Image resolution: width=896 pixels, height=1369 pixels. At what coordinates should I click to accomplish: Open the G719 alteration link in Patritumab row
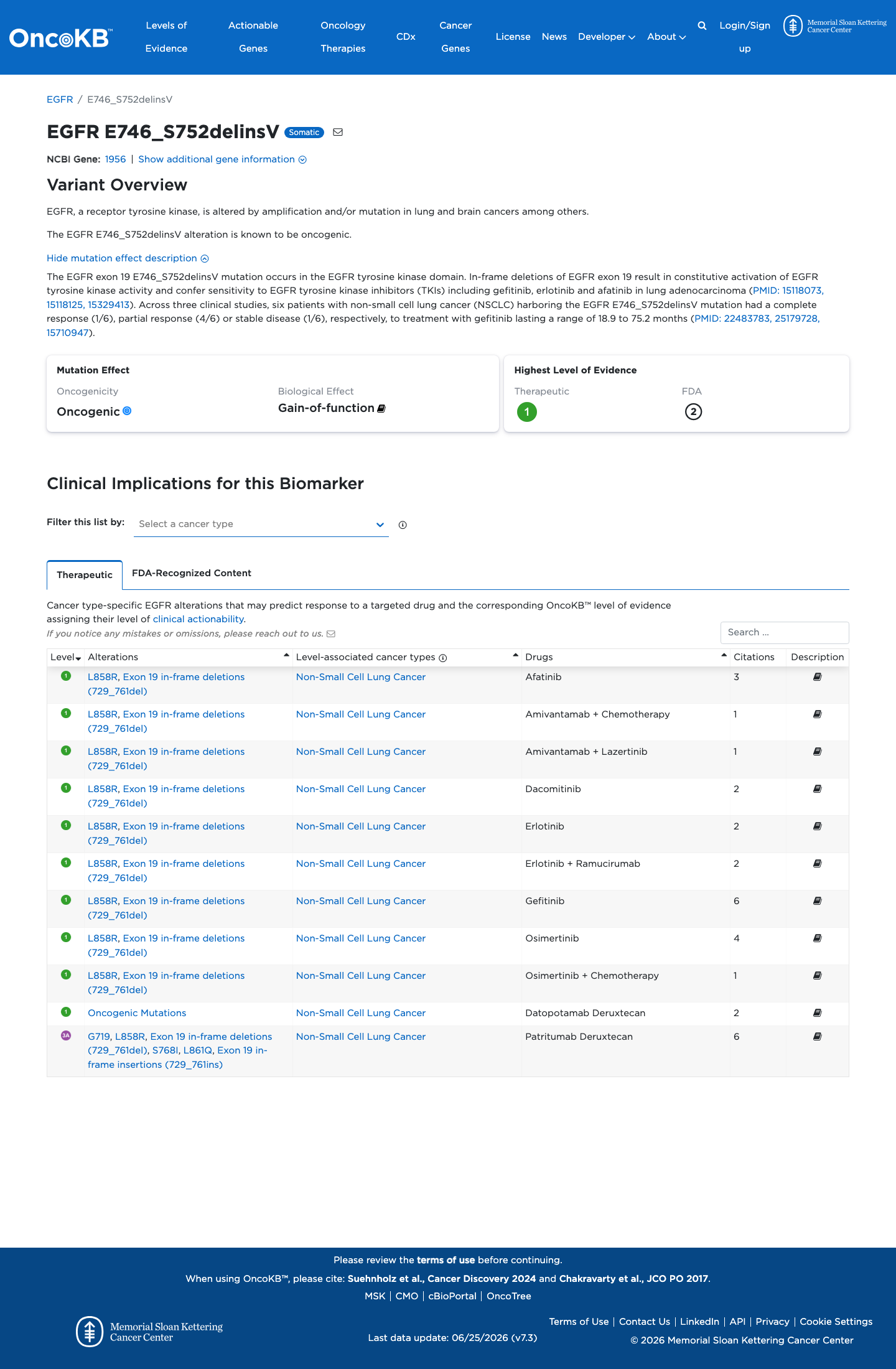[99, 1037]
